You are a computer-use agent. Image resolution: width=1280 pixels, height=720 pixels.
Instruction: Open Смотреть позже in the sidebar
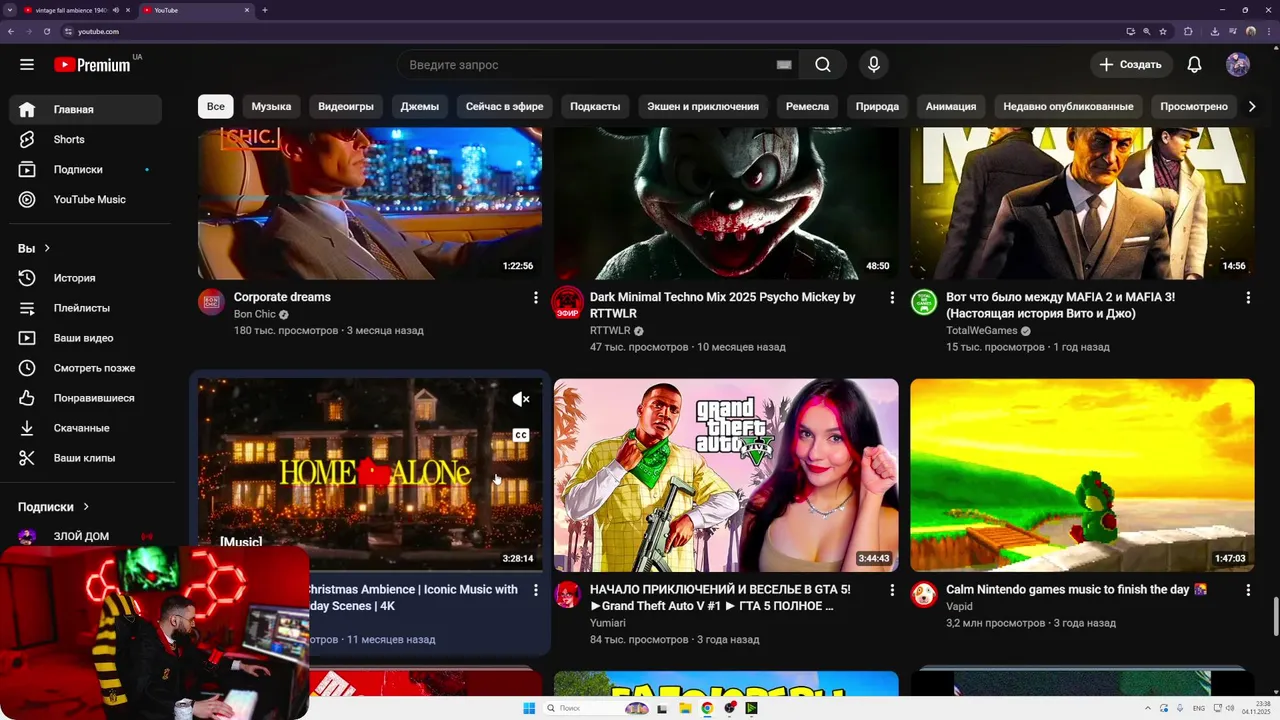[x=85, y=368]
